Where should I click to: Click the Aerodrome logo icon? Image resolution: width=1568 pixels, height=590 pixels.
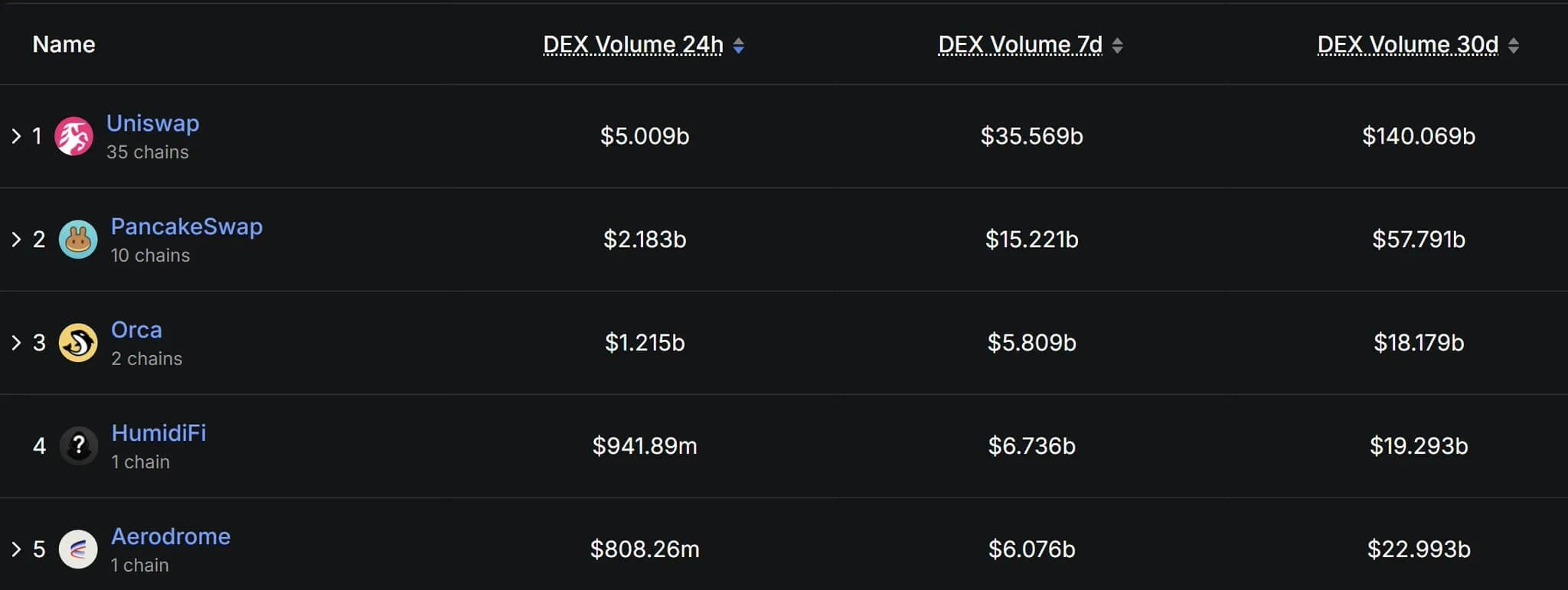point(78,549)
